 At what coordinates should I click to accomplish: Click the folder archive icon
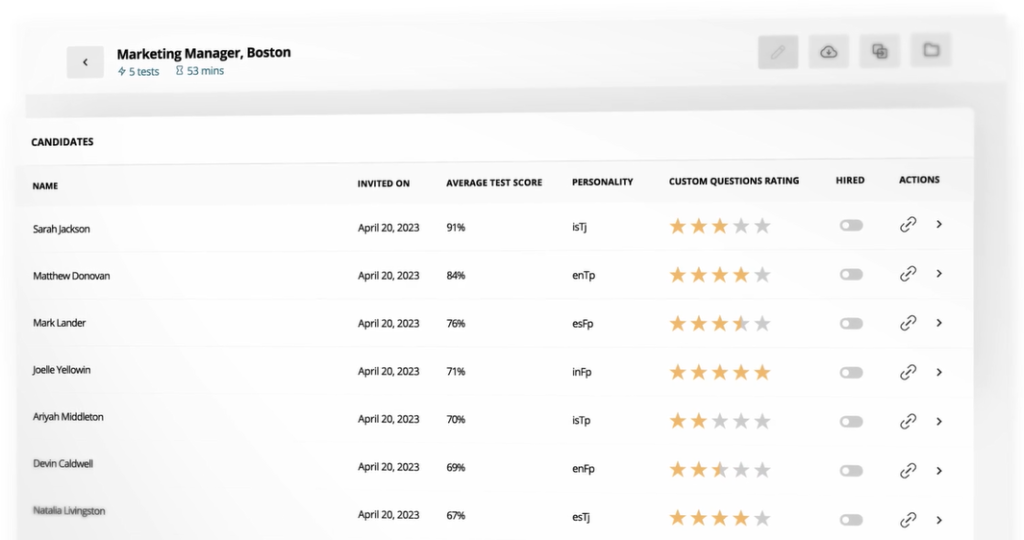click(931, 50)
